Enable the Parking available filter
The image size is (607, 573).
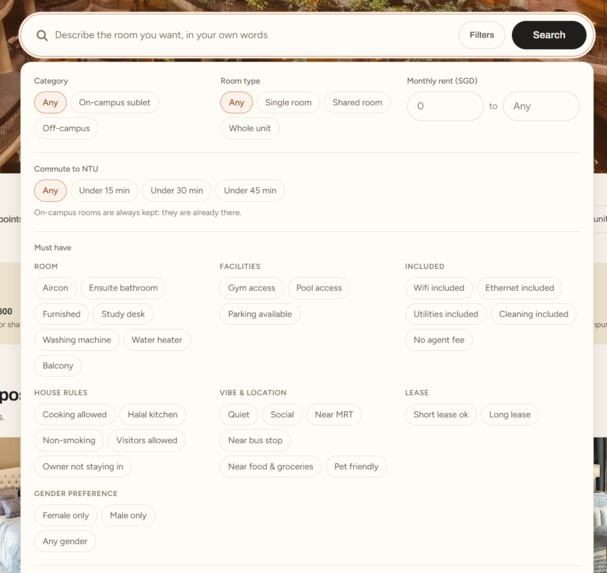260,314
